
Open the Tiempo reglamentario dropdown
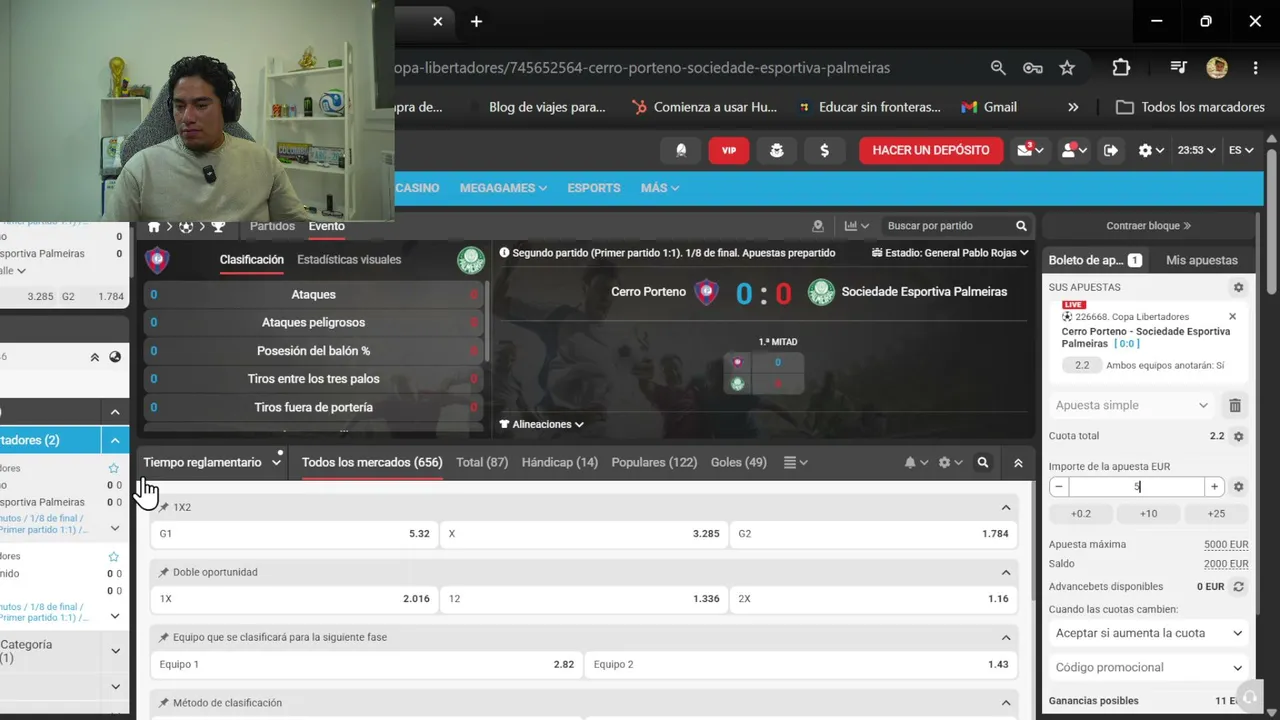[x=212, y=463]
